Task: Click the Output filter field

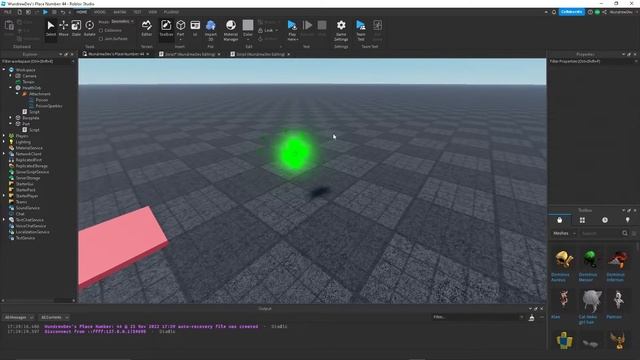Action: 478,317
